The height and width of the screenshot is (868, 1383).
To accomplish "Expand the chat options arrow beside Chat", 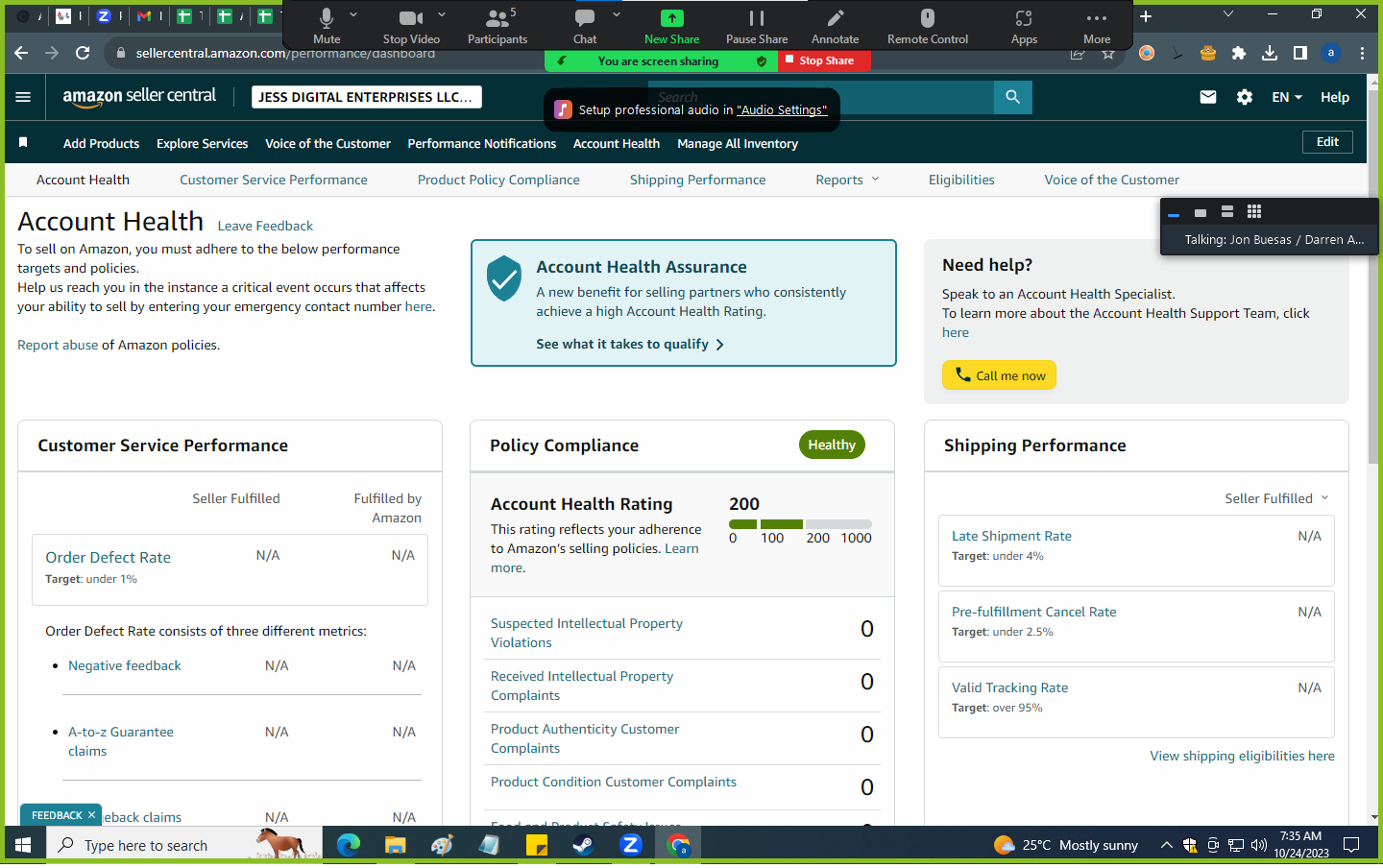I will 617,15.
